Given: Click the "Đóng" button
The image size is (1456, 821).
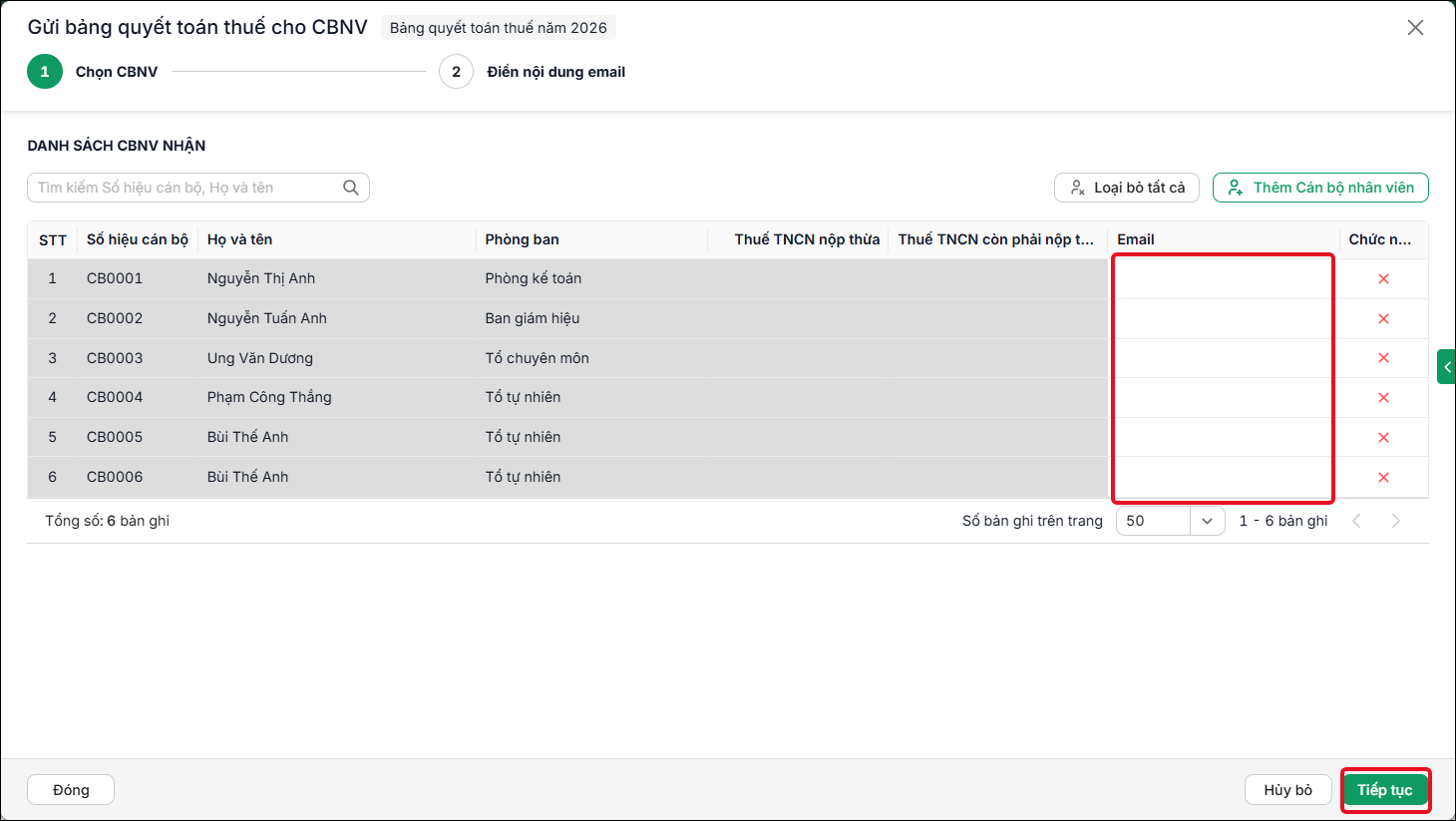Looking at the screenshot, I should (x=71, y=790).
